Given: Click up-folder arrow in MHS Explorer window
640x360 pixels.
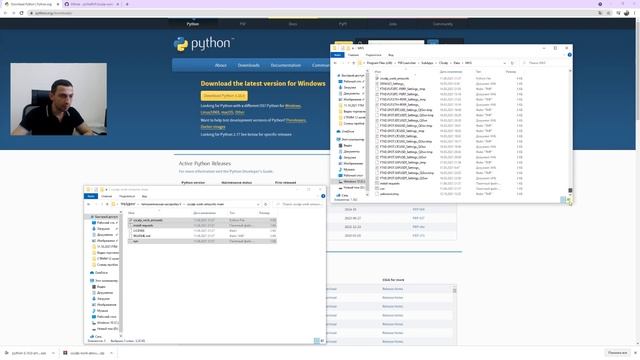Looking at the screenshot, I should pos(353,63).
